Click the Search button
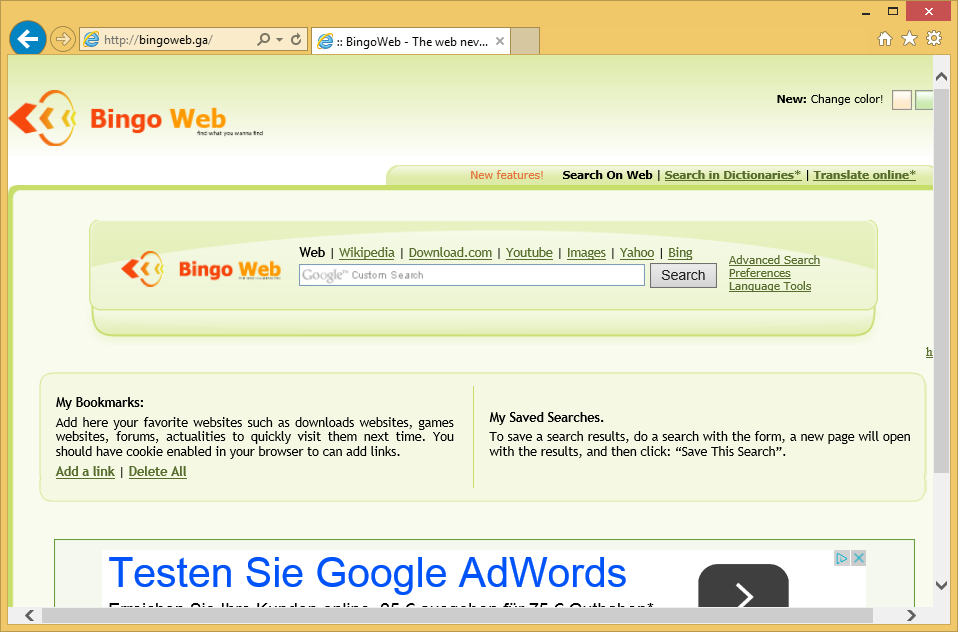The image size is (958, 632). [x=683, y=275]
